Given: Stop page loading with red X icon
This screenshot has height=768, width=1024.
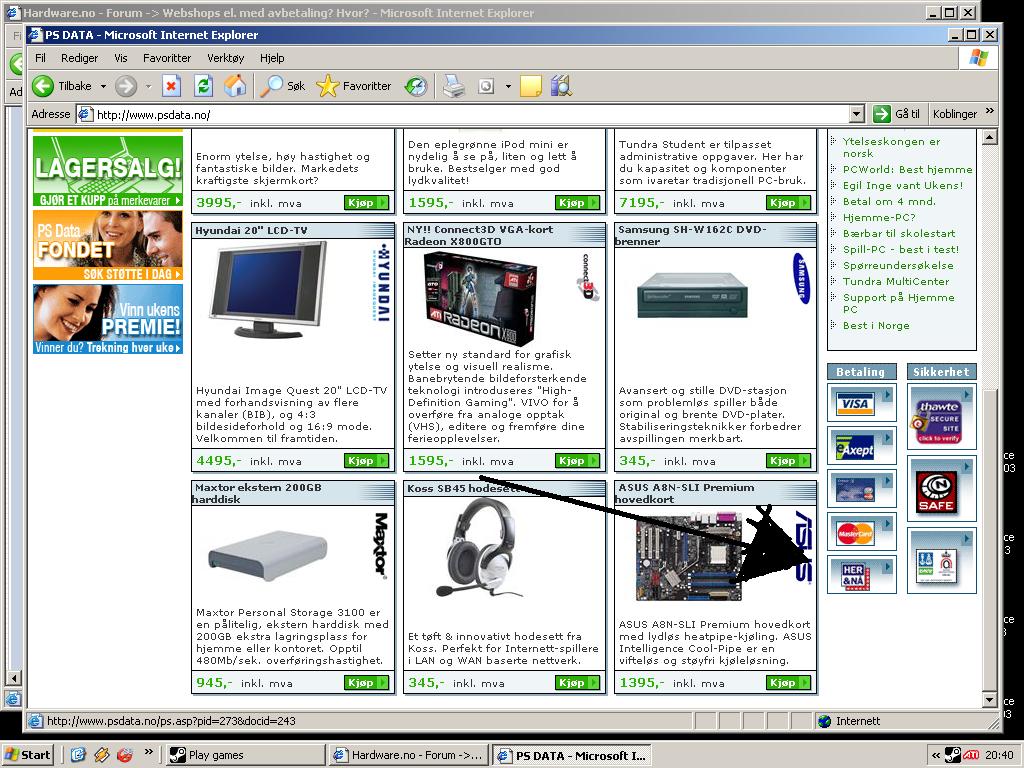Looking at the screenshot, I should click(x=171, y=86).
